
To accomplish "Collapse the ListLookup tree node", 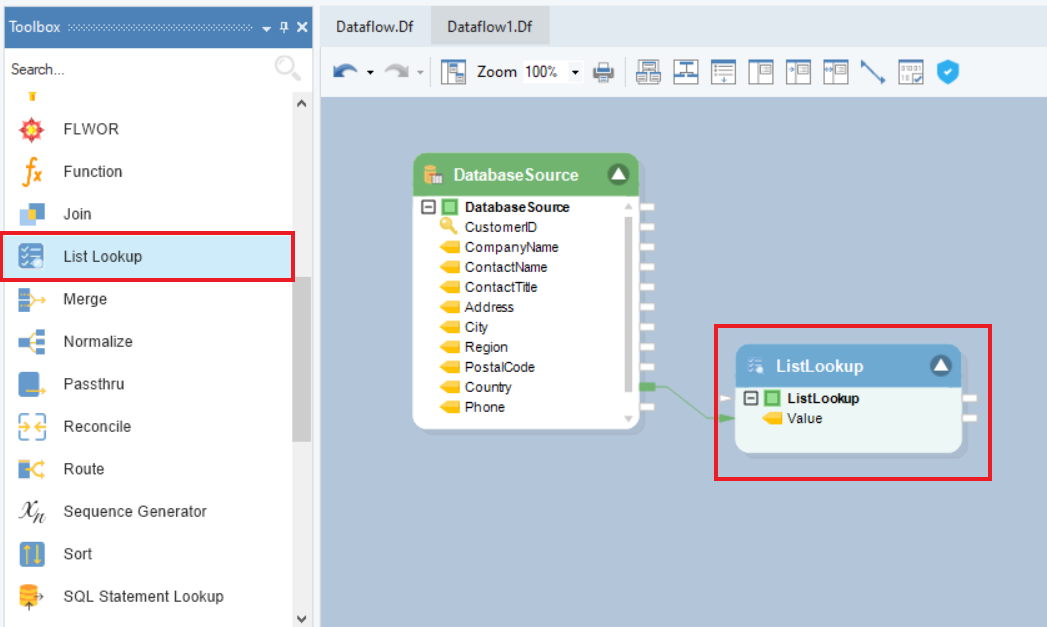I will pos(751,398).
